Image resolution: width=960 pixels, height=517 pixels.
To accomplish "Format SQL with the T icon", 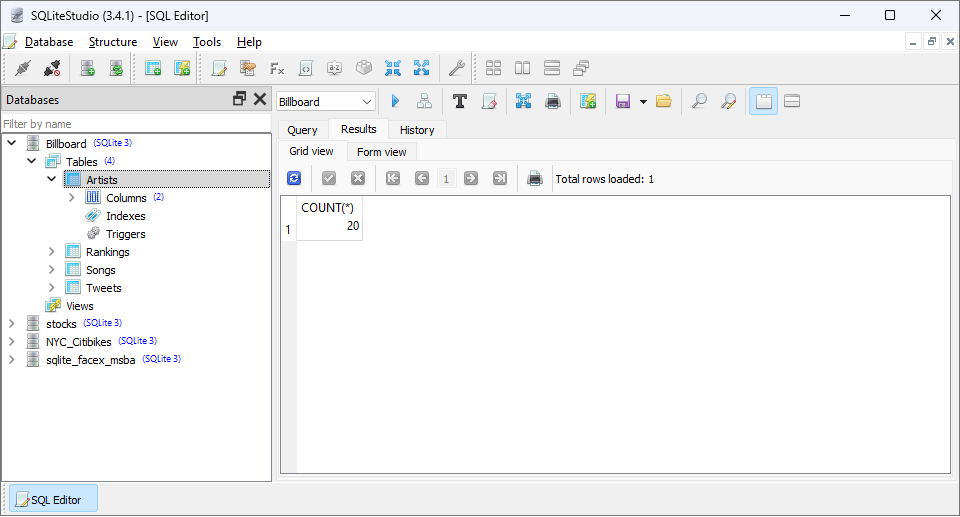I will 460,101.
